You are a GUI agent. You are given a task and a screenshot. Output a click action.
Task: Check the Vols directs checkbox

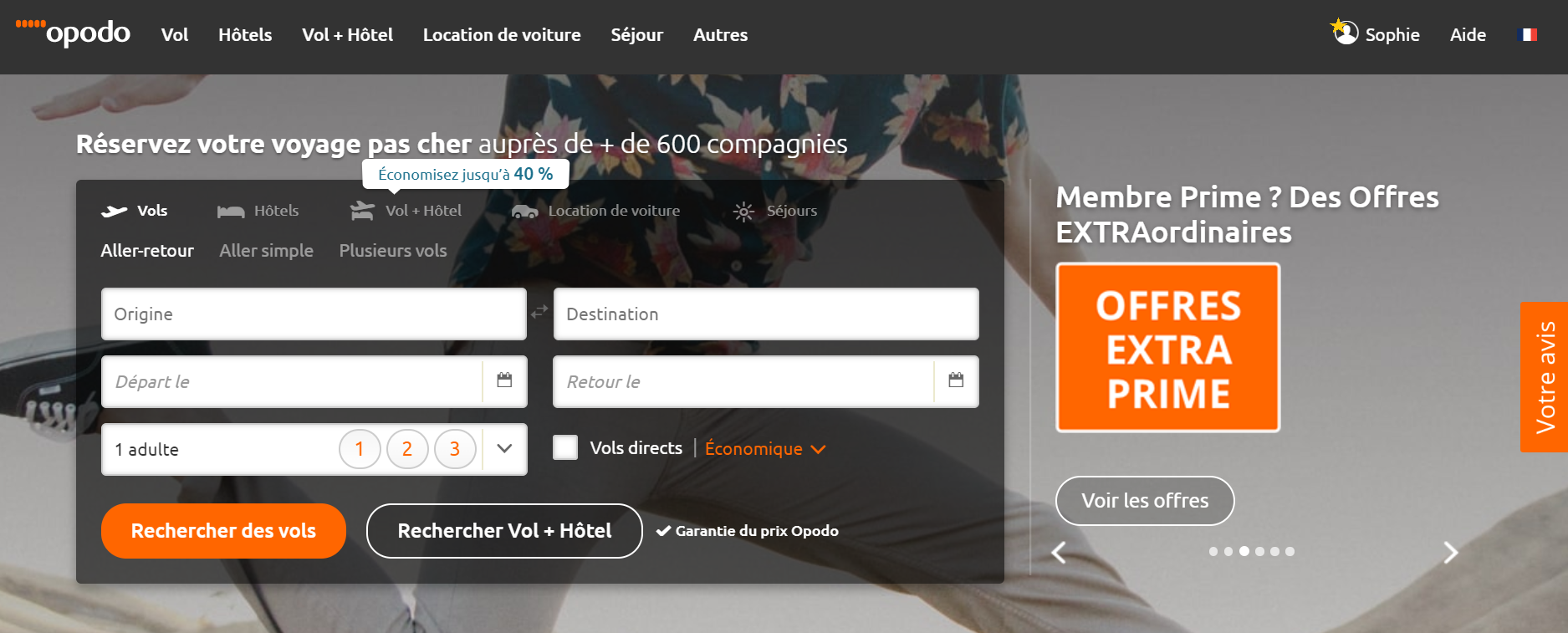tap(565, 447)
